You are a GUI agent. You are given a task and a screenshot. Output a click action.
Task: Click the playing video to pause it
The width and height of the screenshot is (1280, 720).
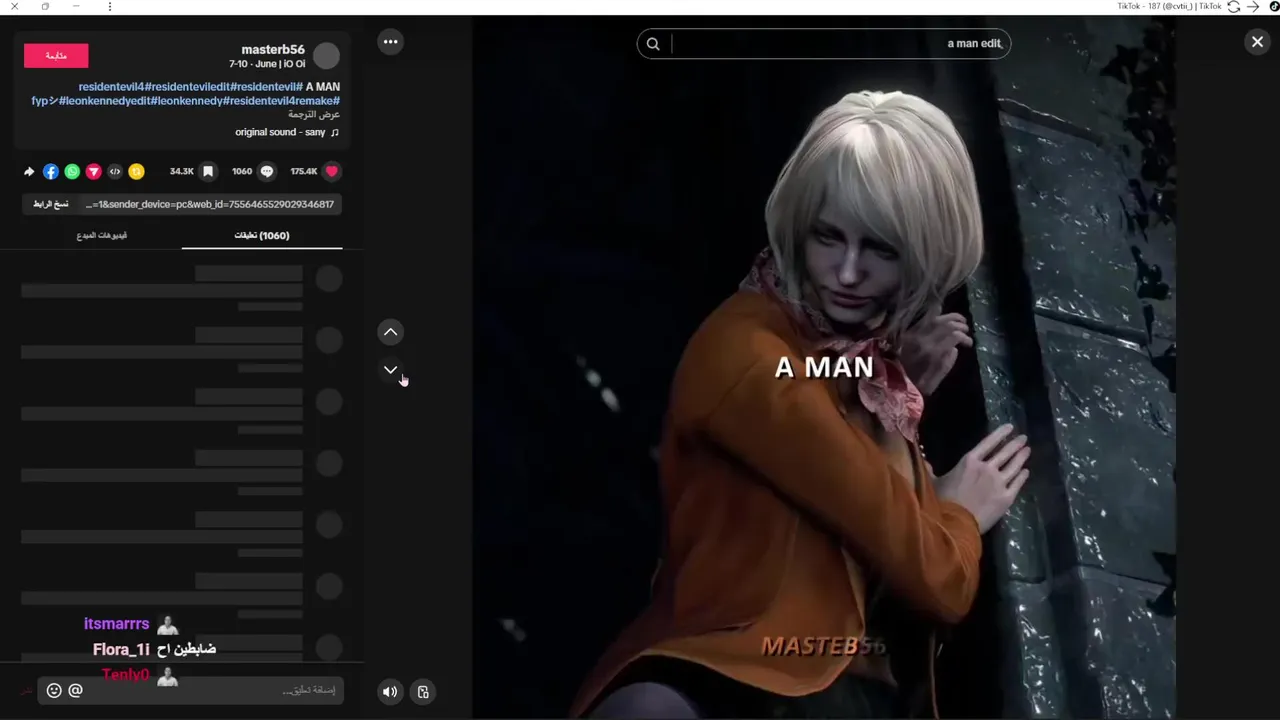pyautogui.click(x=824, y=367)
